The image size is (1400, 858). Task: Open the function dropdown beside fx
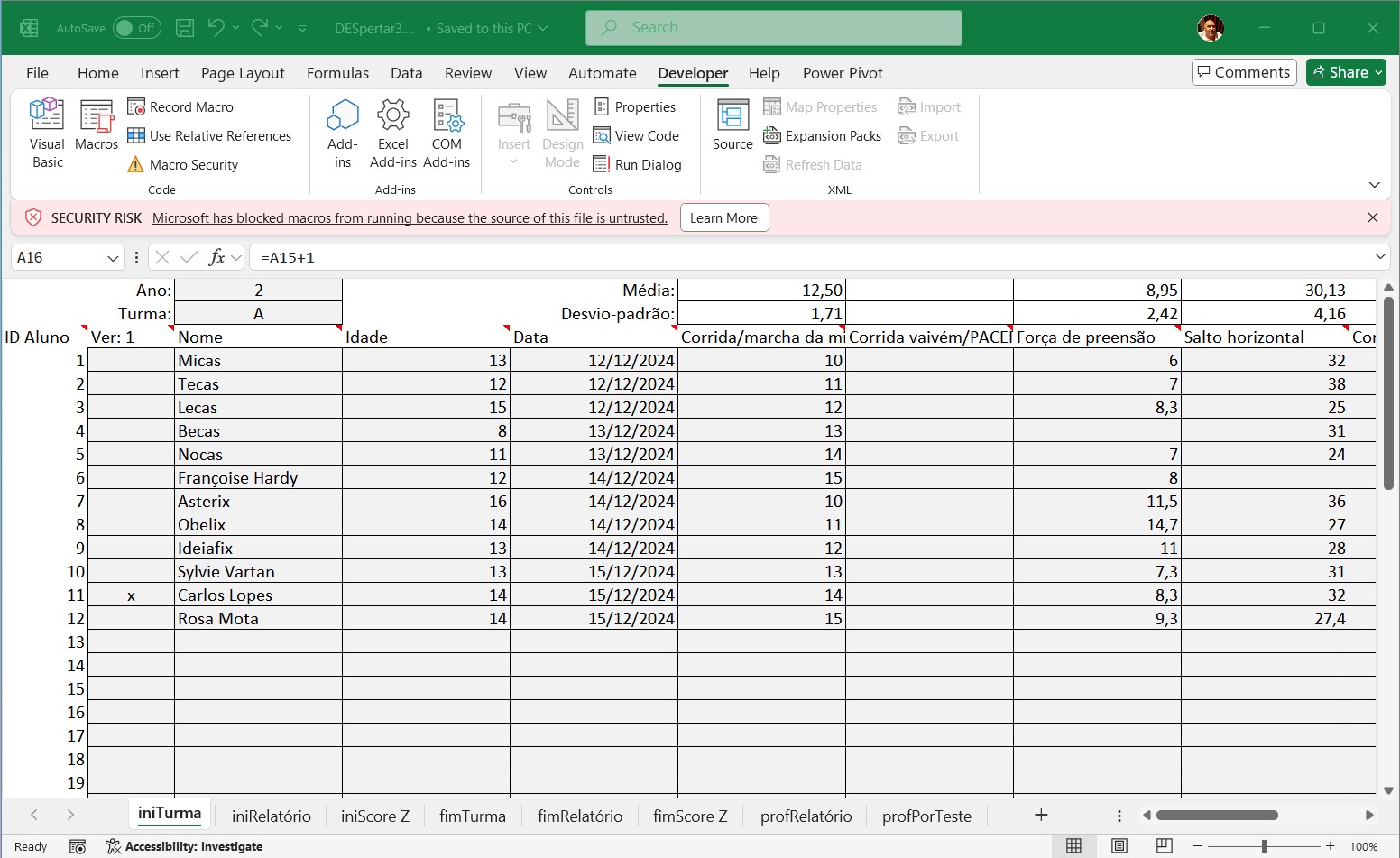coord(236,258)
